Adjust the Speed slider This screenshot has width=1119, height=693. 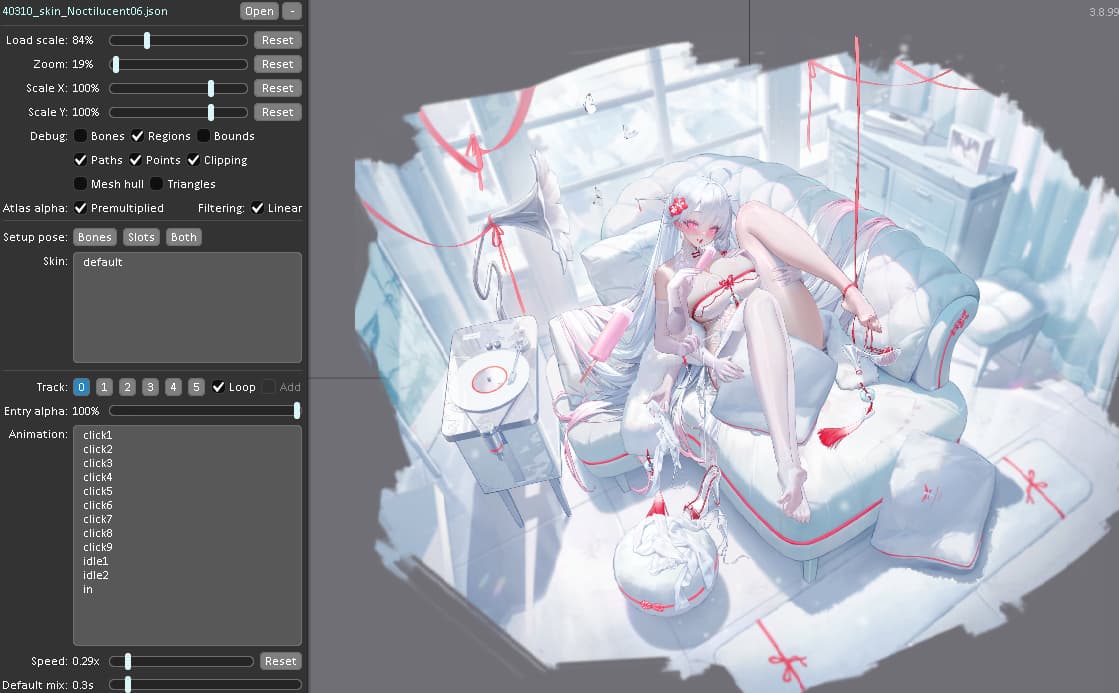pyautogui.click(x=181, y=661)
